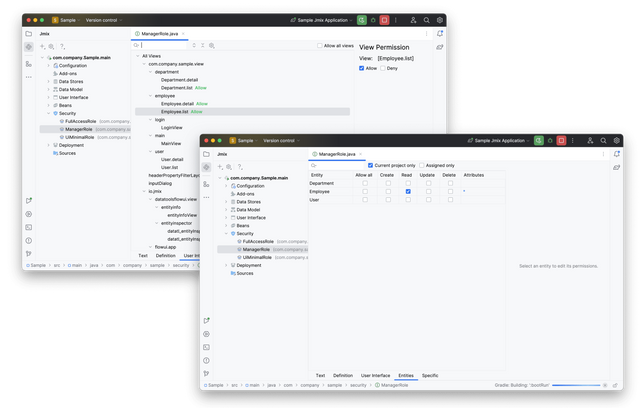Click the help question icon in the front Jmix panel
The width and height of the screenshot is (640, 408).
(x=240, y=166)
